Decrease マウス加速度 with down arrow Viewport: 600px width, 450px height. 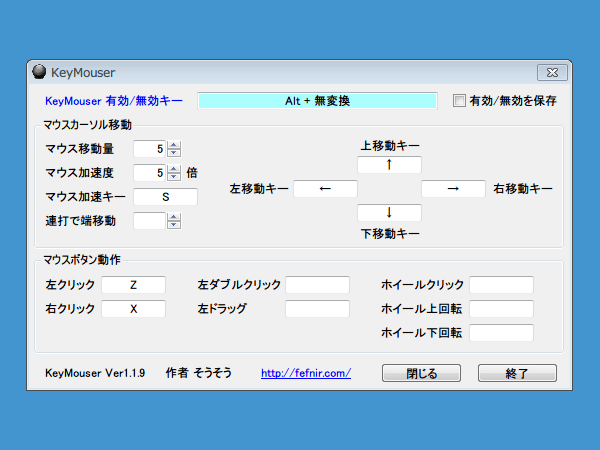click(x=174, y=177)
